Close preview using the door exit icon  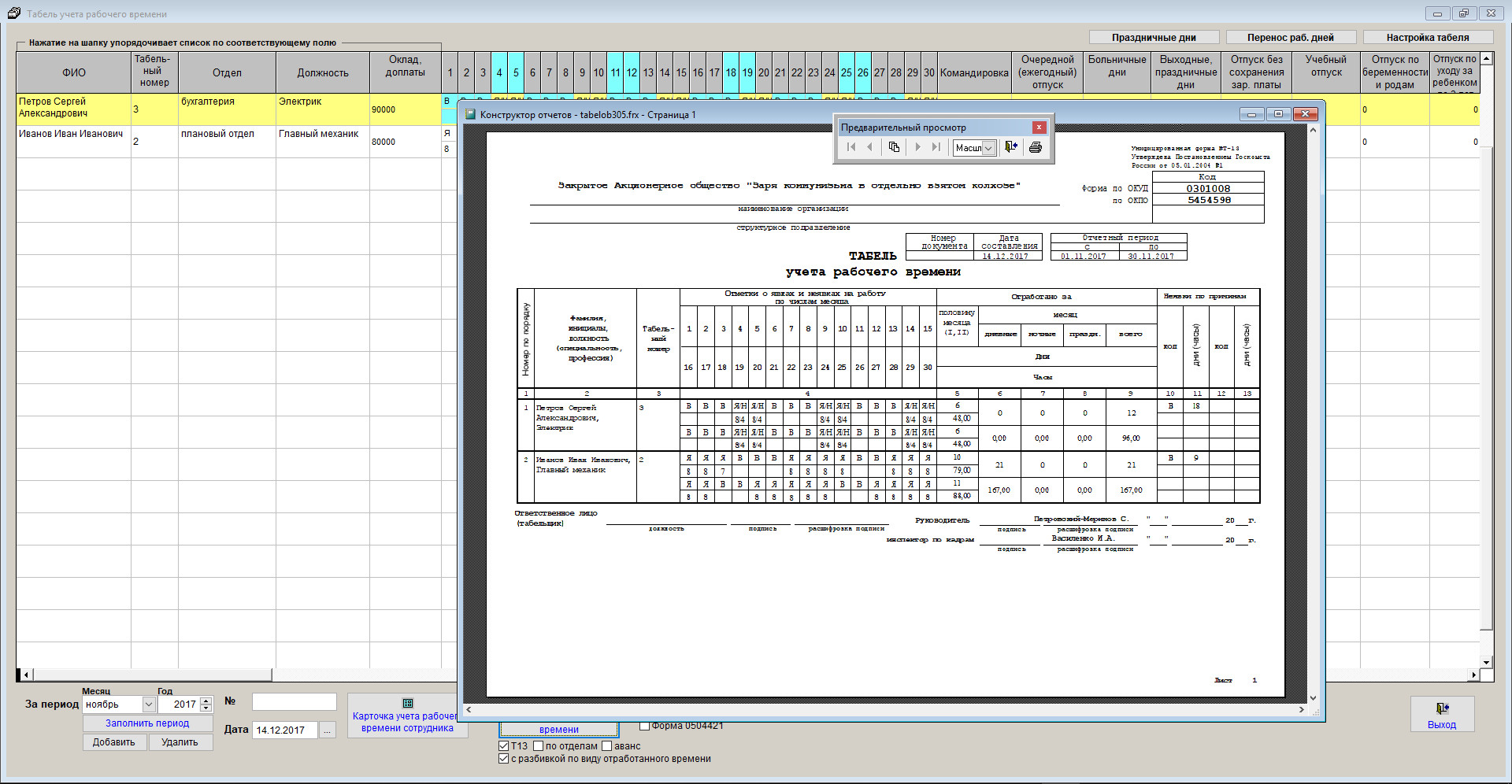[1011, 147]
